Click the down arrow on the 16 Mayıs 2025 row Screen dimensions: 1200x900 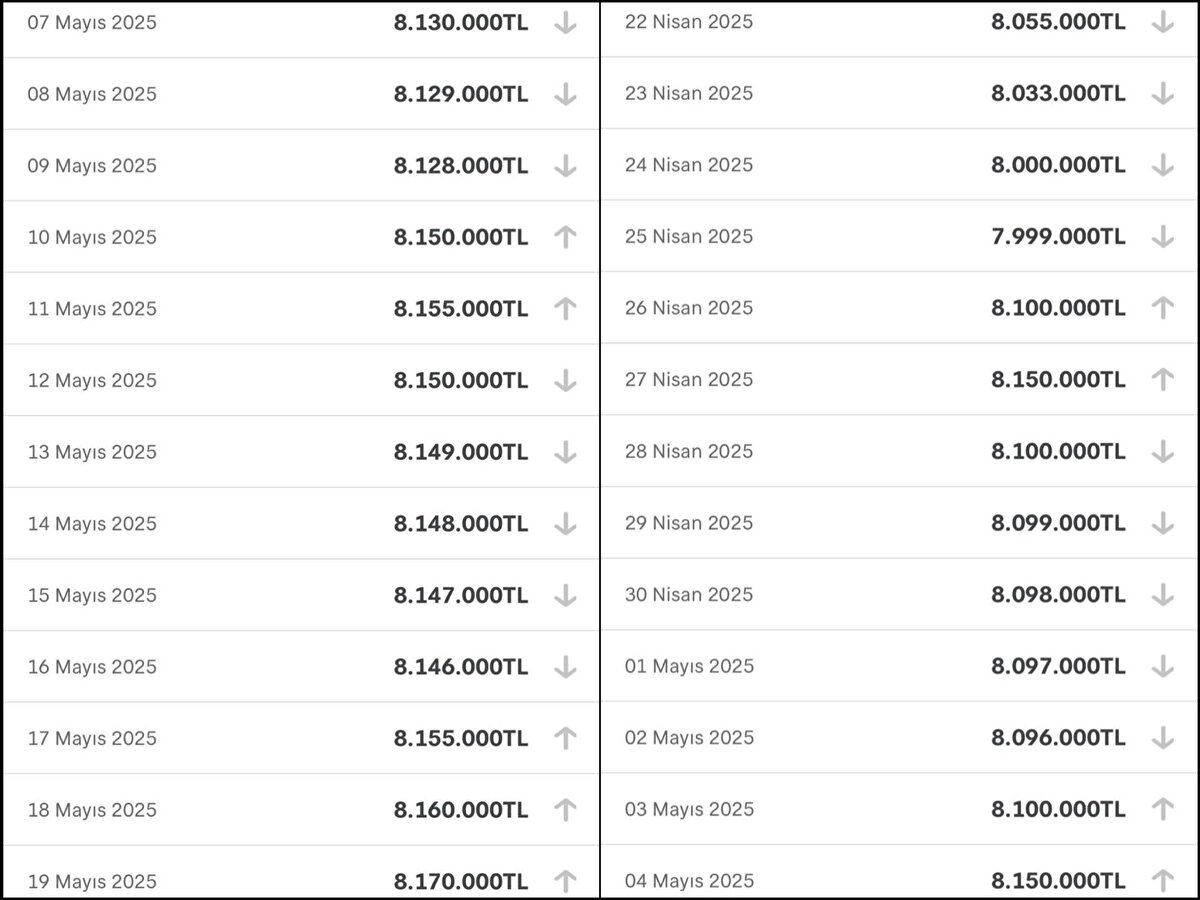pyautogui.click(x=565, y=667)
